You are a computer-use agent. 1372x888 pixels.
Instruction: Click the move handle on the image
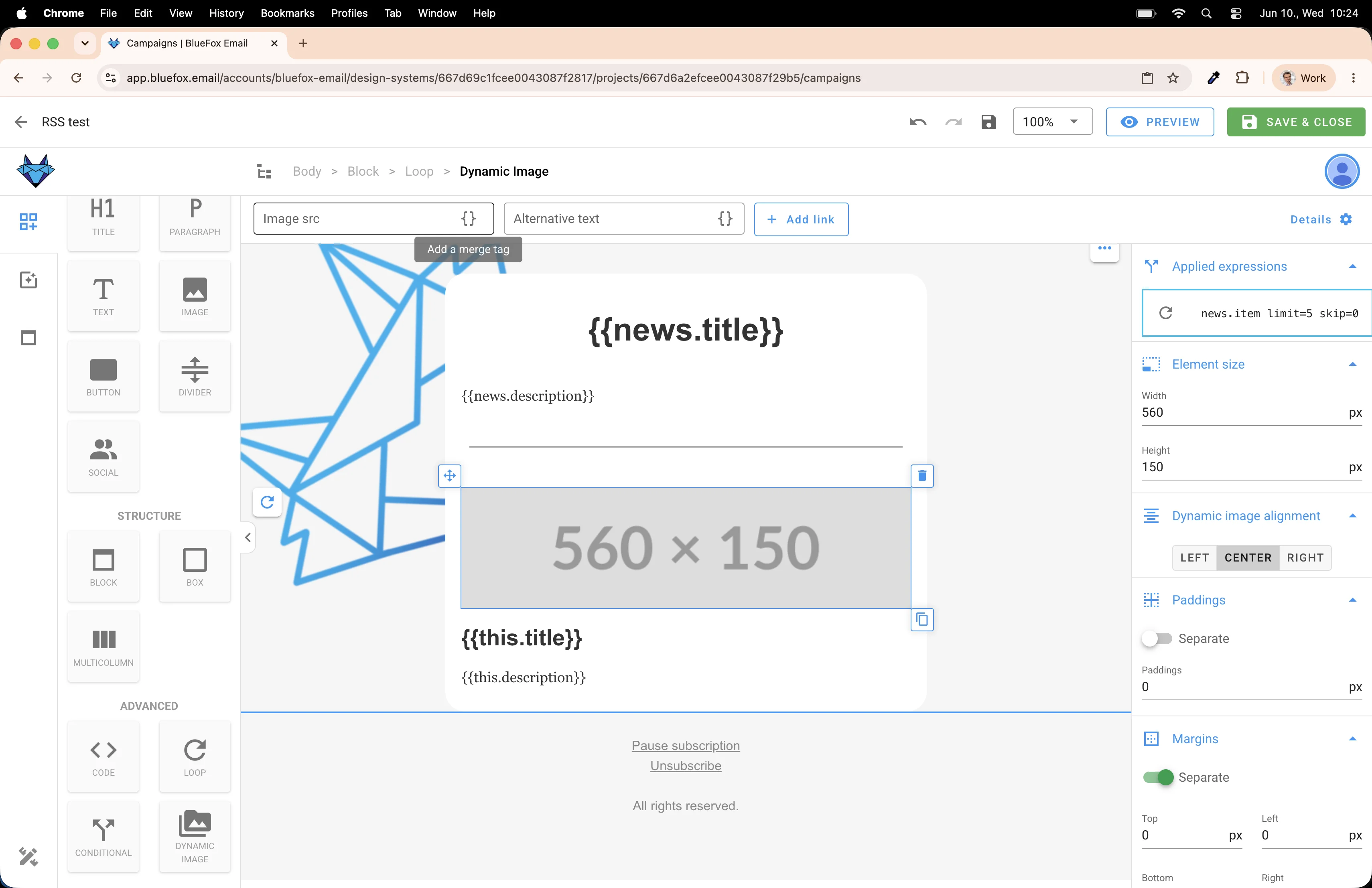pyautogui.click(x=450, y=475)
